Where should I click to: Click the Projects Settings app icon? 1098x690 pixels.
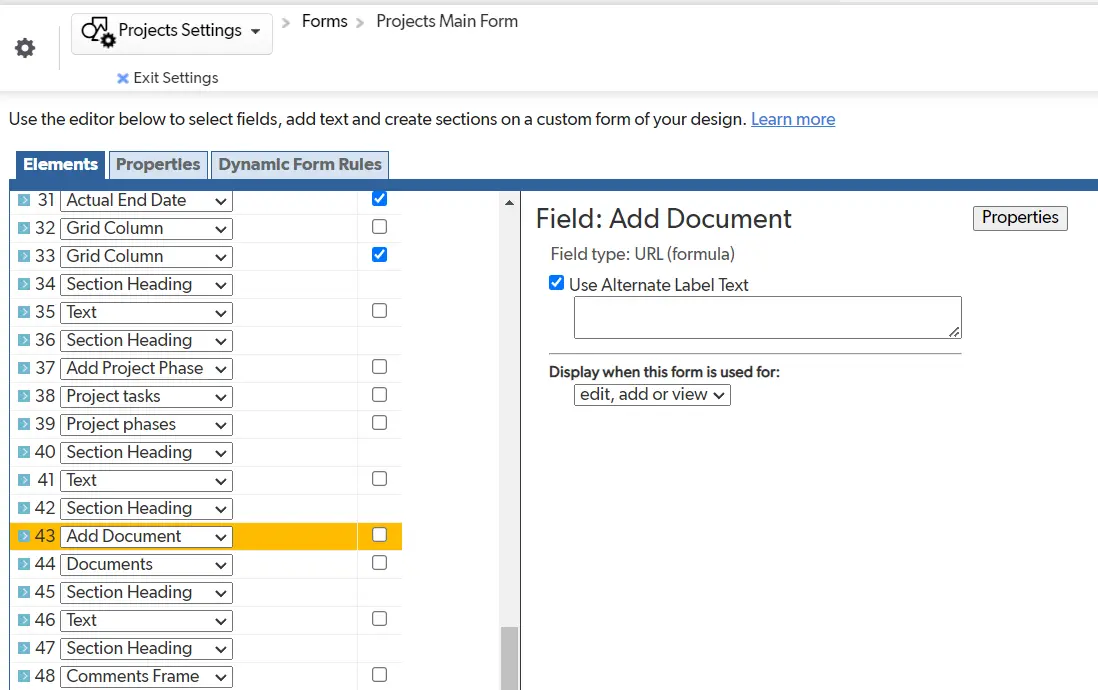click(x=98, y=32)
